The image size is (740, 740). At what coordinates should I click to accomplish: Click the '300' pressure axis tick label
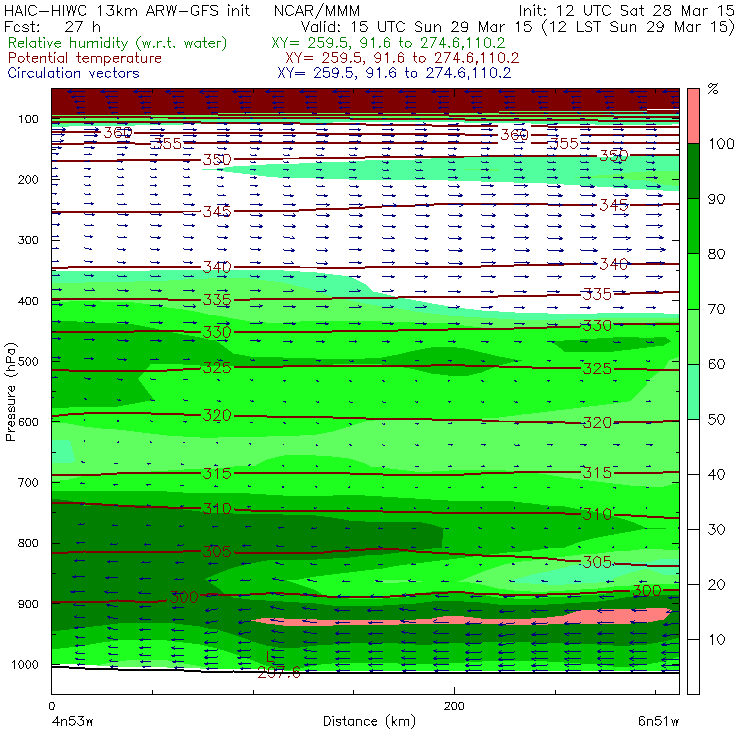[x=28, y=240]
